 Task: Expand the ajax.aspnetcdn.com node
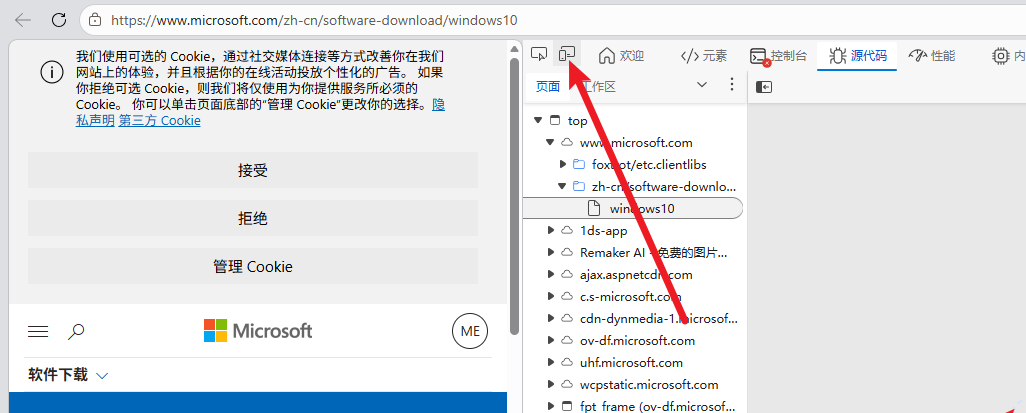tap(550, 275)
